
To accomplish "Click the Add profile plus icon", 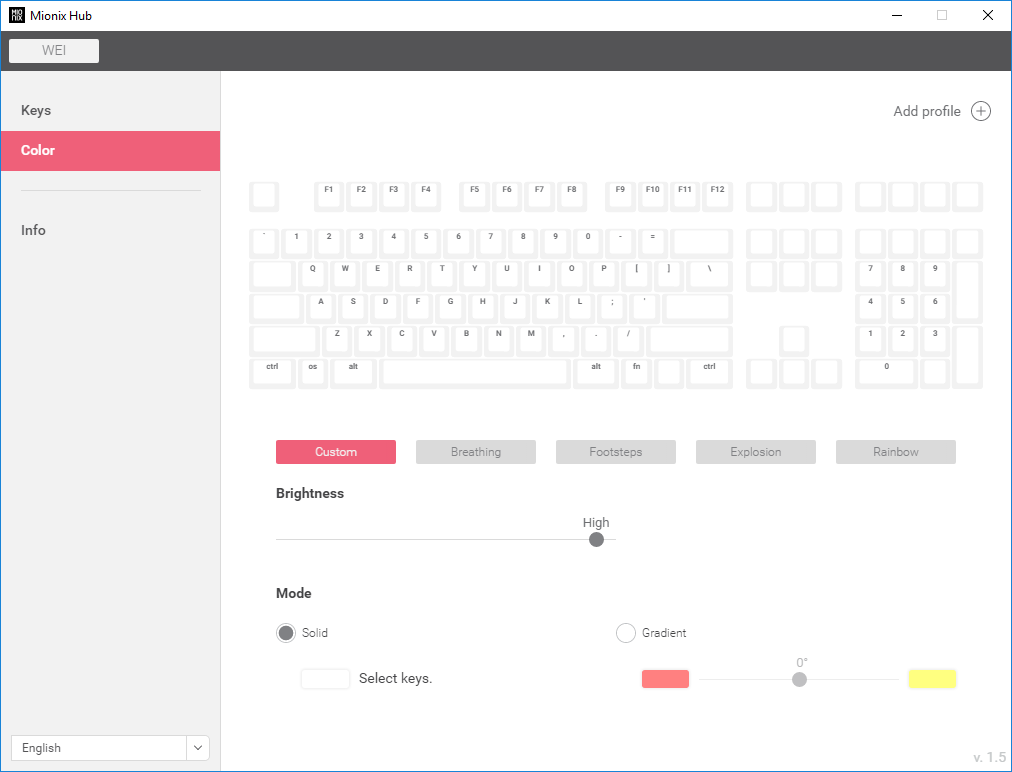I will pos(980,111).
